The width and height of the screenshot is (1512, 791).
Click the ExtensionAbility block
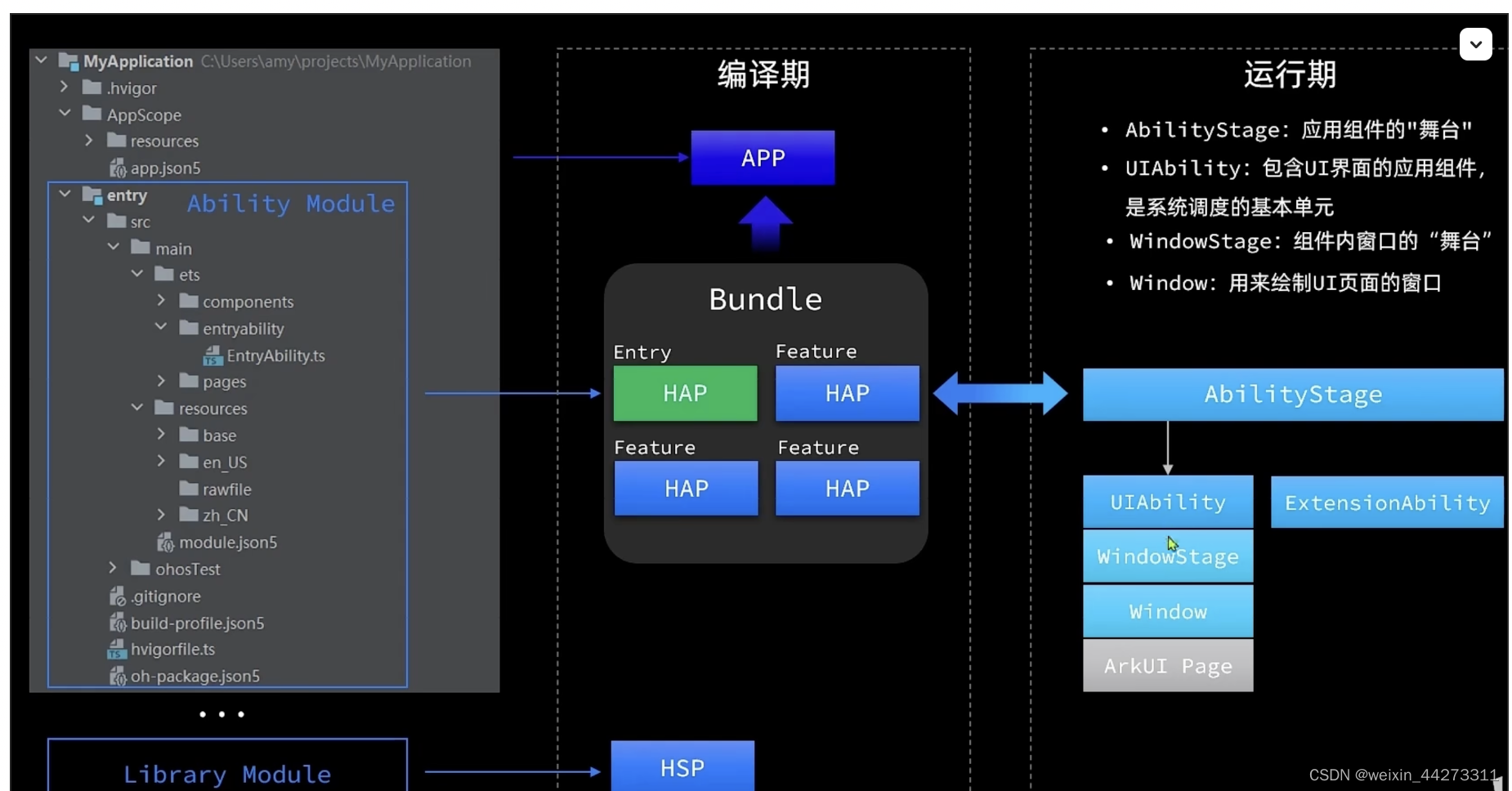click(1387, 503)
